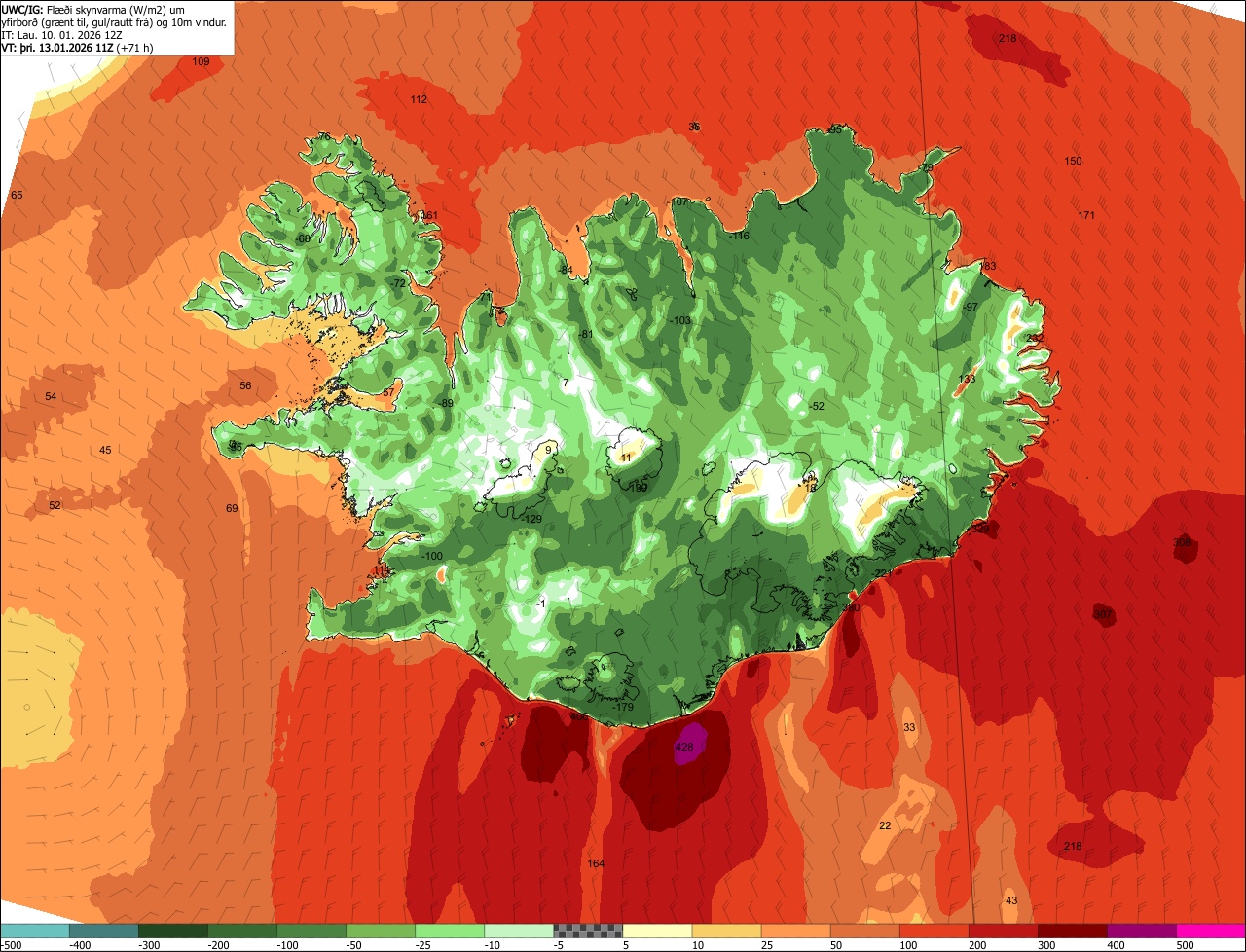Click the red-orange swatch between 100 and 200
The image size is (1246, 952).
(x=934, y=931)
